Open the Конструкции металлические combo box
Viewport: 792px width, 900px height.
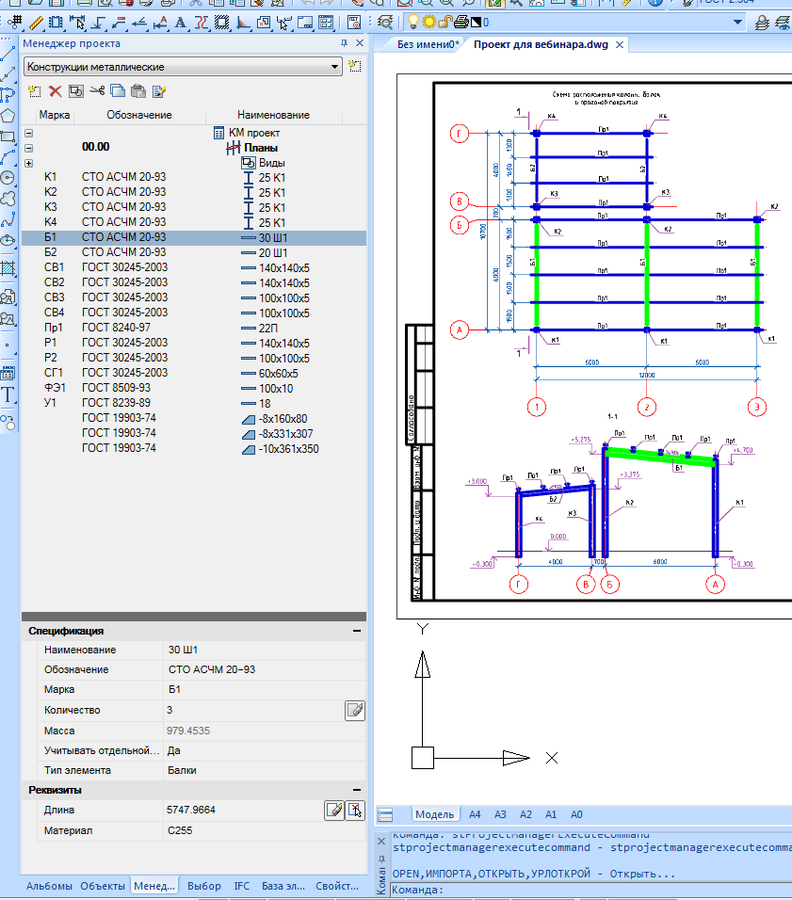(183, 67)
